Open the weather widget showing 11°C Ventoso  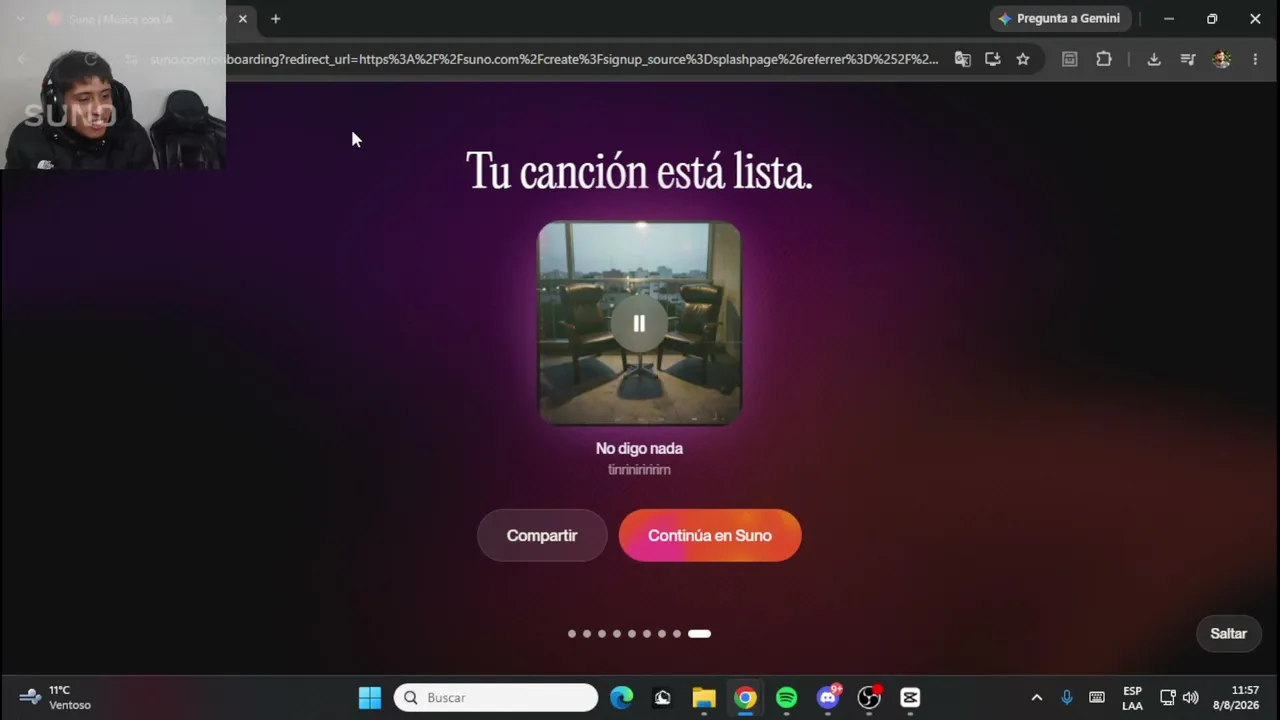click(56, 697)
